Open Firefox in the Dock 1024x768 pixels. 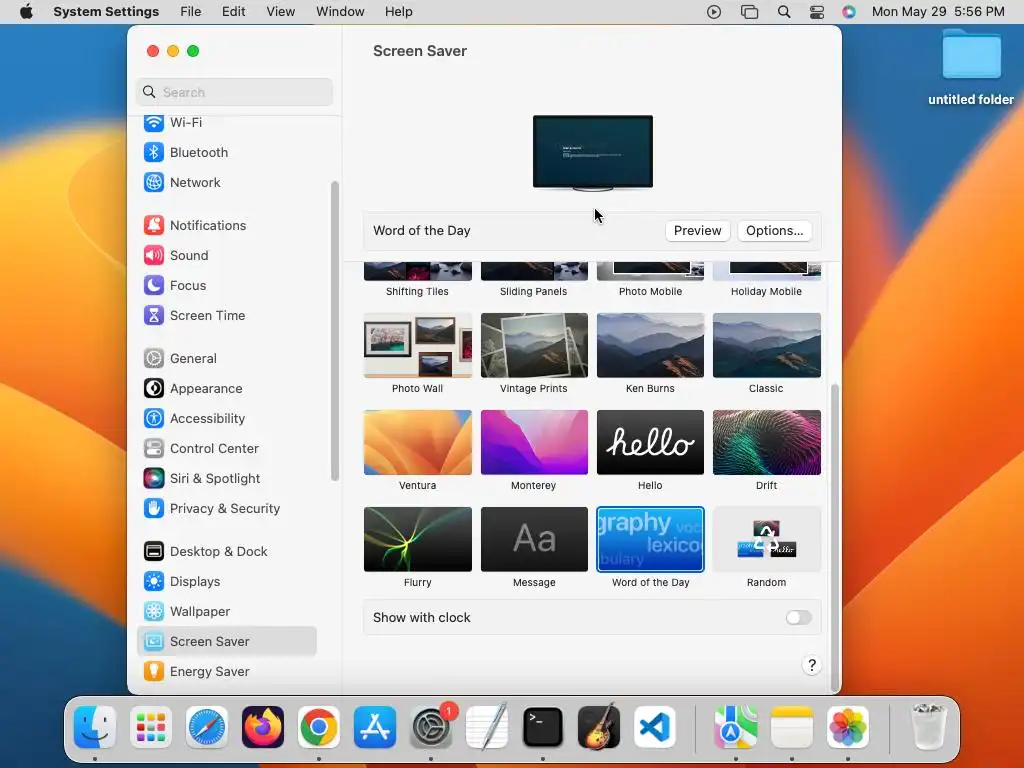[263, 727]
